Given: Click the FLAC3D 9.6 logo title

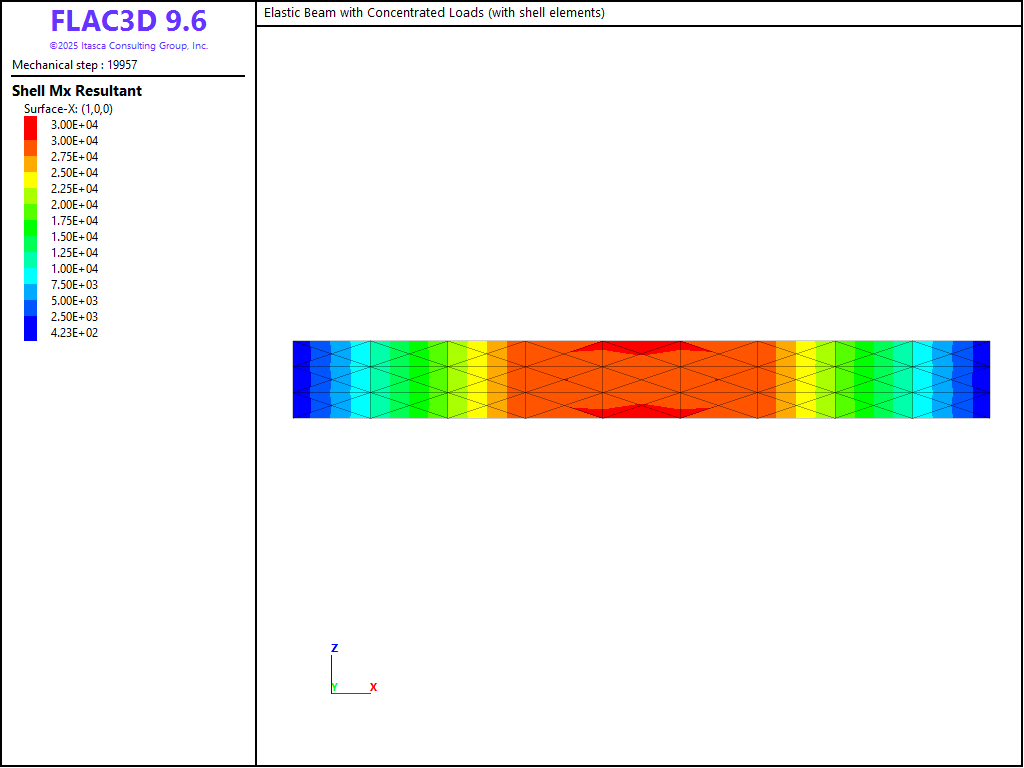Looking at the screenshot, I should click(x=128, y=21).
